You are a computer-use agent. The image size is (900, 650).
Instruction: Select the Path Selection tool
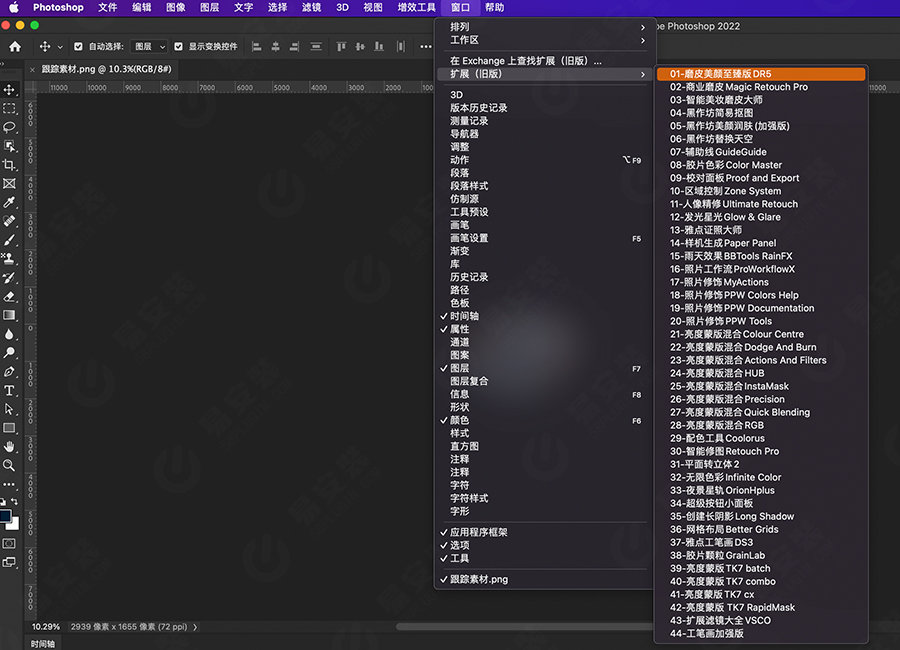(x=9, y=409)
